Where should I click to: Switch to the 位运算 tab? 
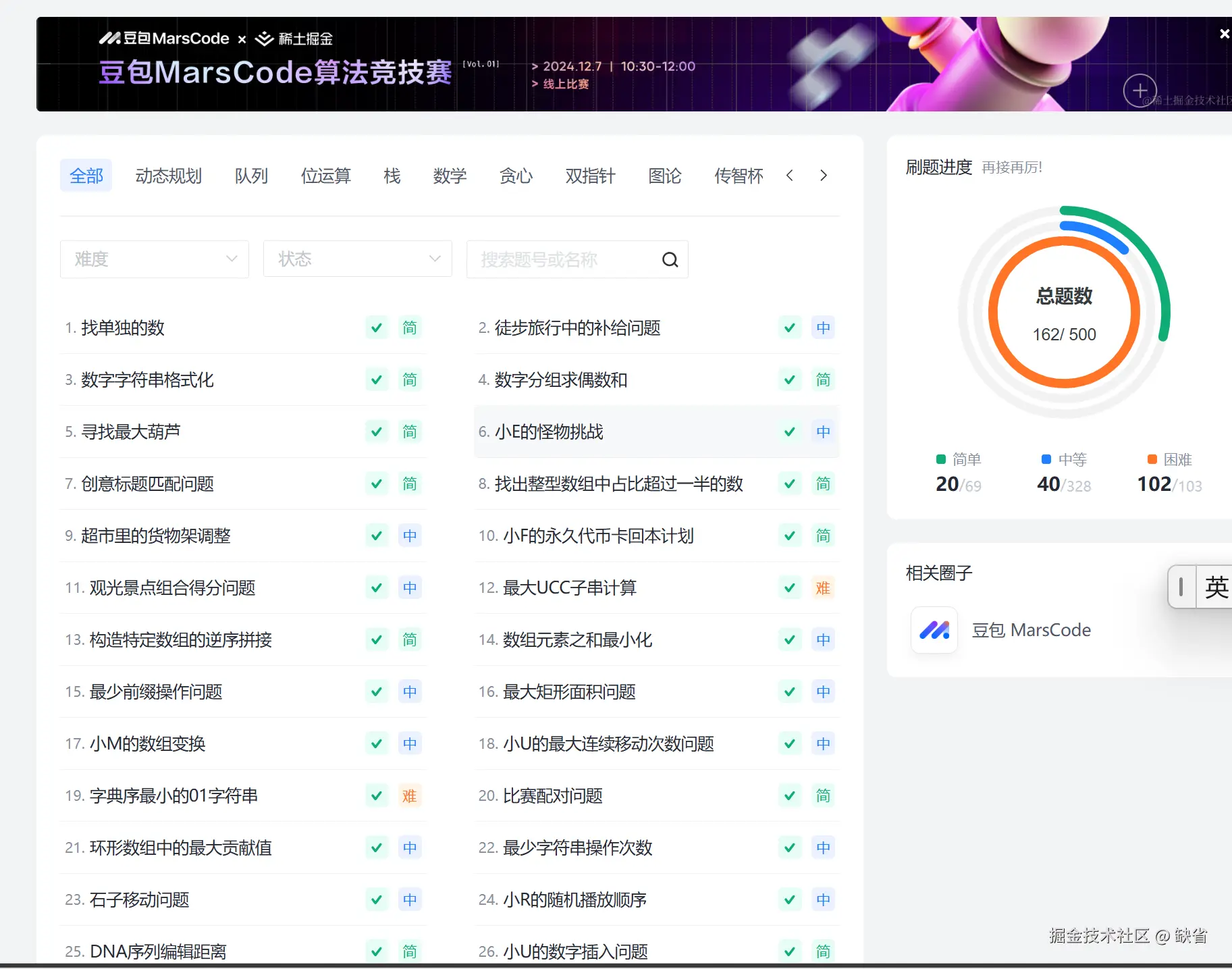(326, 176)
